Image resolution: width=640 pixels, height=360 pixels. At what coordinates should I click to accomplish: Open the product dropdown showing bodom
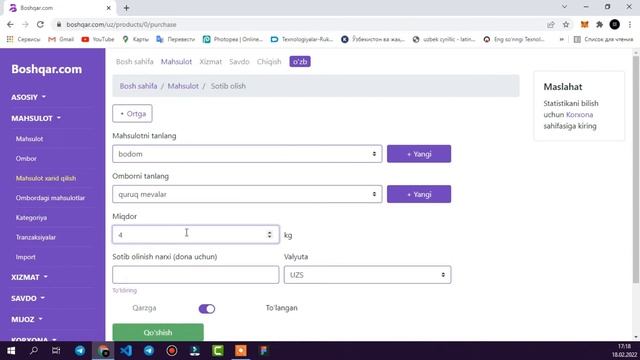(247, 154)
